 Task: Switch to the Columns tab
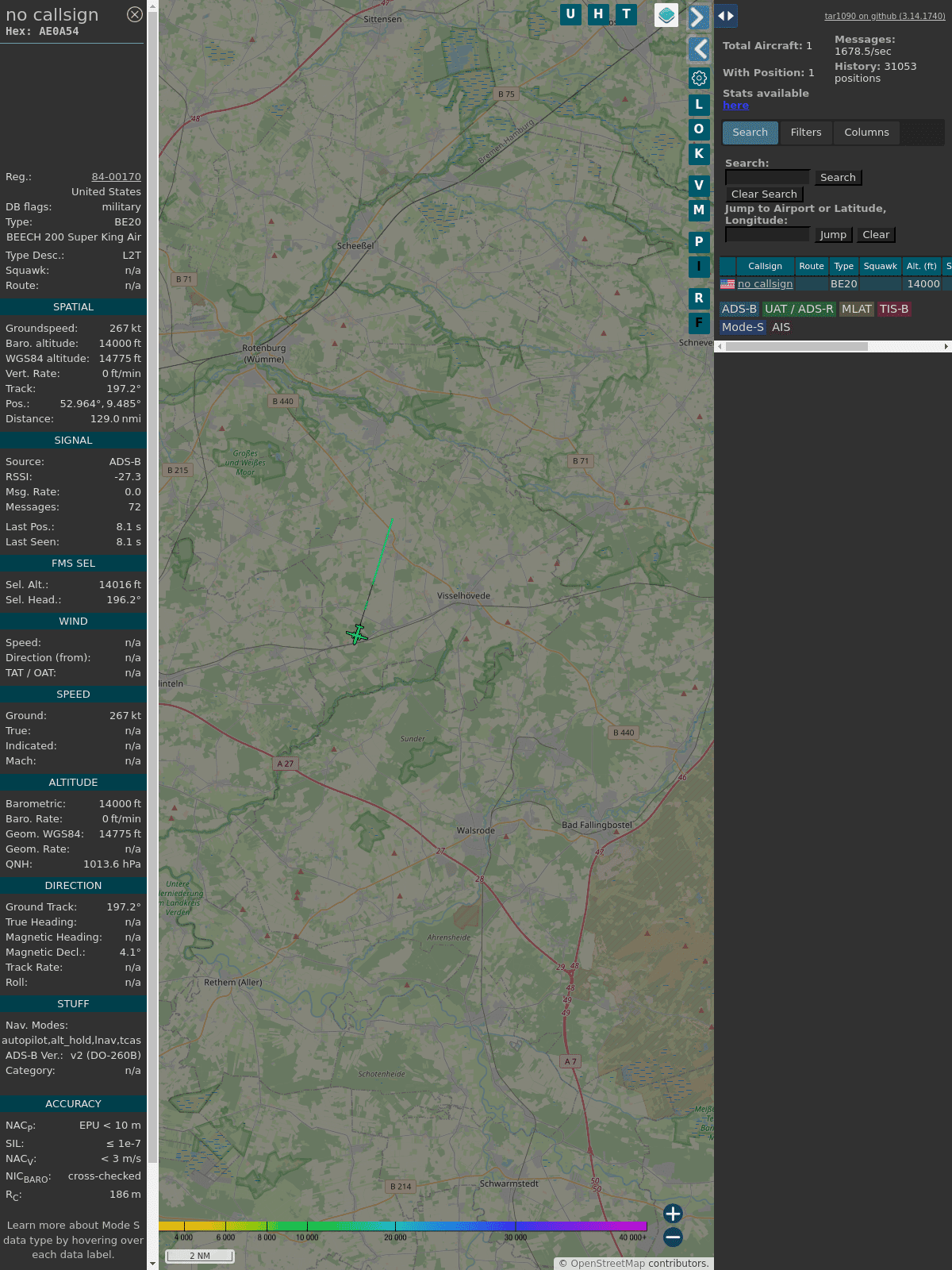click(866, 133)
